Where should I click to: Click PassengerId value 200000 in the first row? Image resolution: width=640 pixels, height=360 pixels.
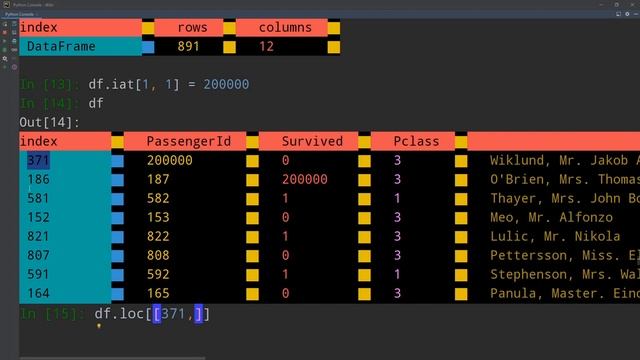pos(170,160)
